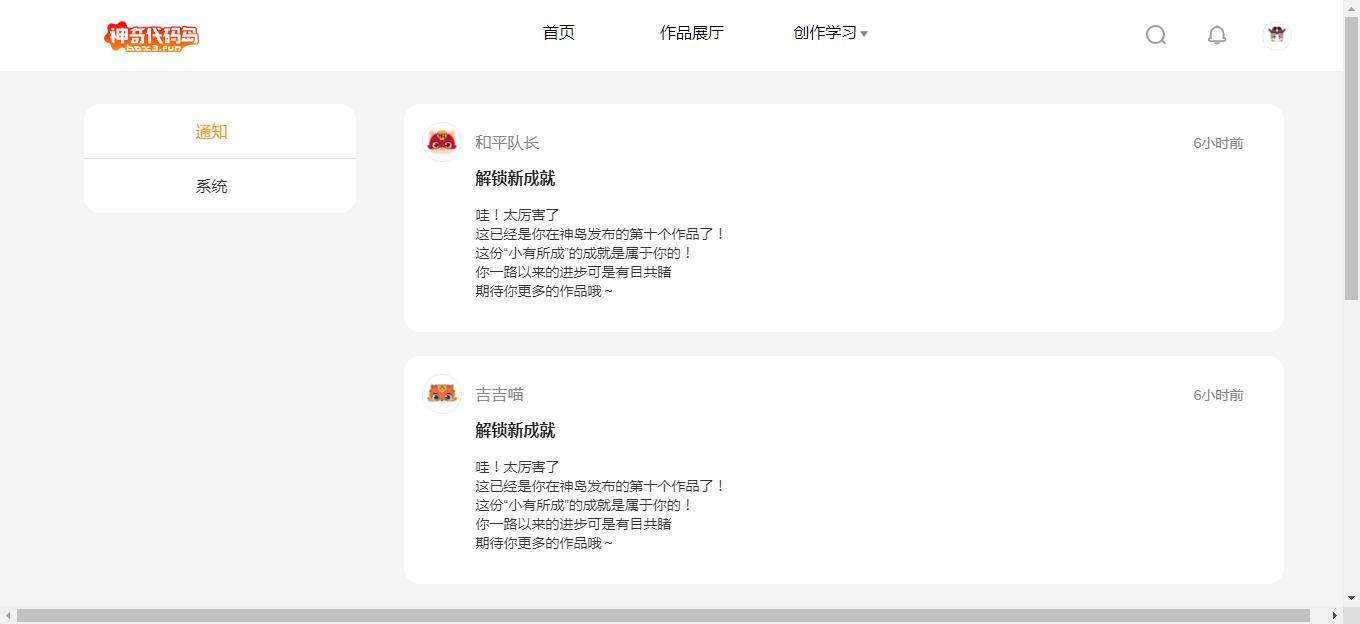Click the first notification's message body
The width and height of the screenshot is (1360, 624).
pyautogui.click(x=600, y=253)
